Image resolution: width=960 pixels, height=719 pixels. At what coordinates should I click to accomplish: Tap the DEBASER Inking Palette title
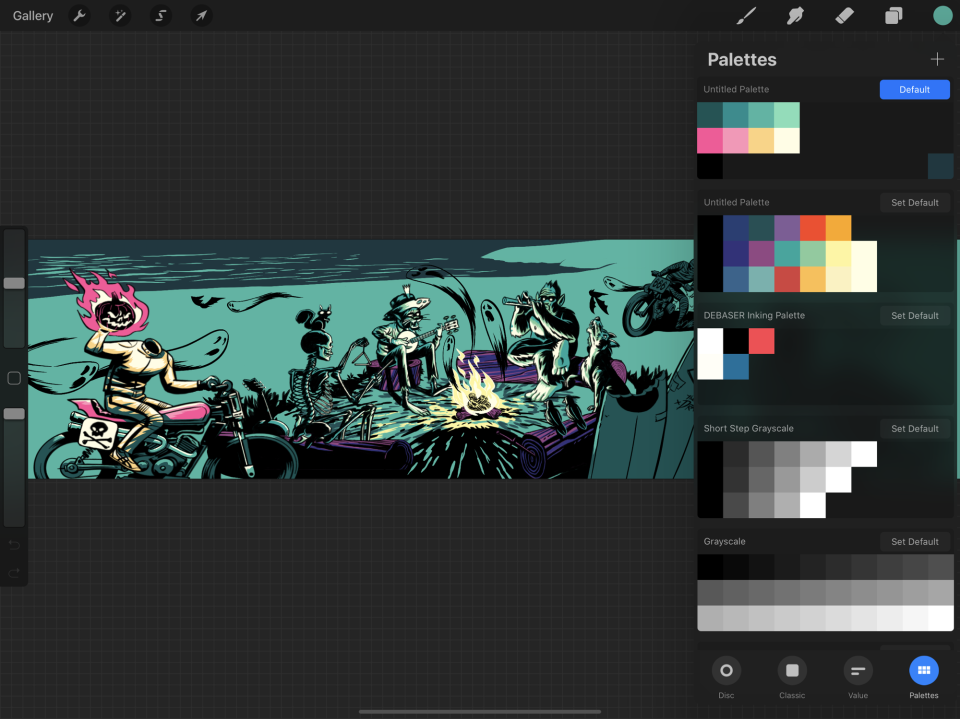[x=754, y=315]
